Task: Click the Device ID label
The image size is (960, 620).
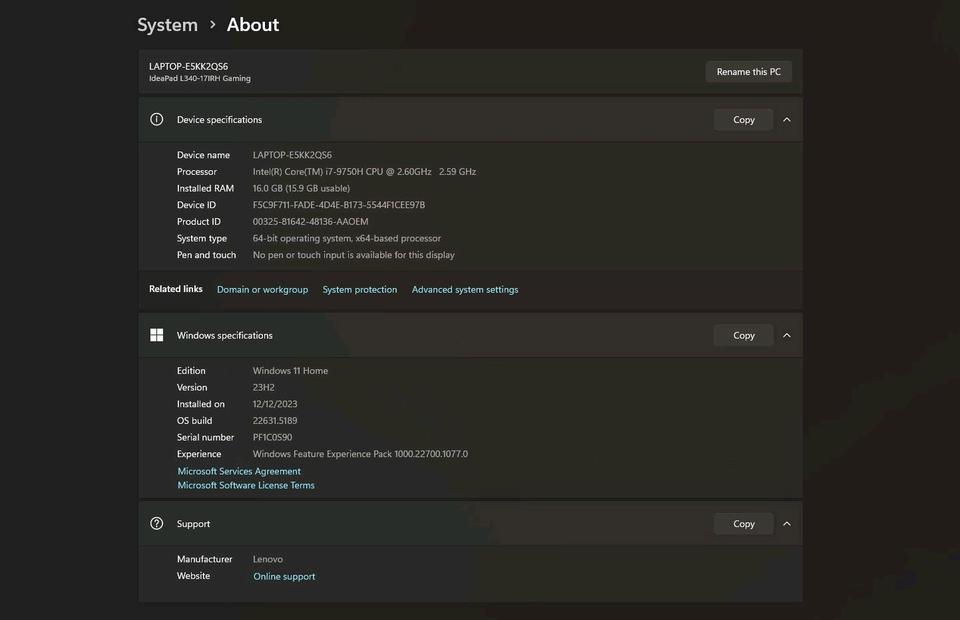Action: tap(196, 204)
